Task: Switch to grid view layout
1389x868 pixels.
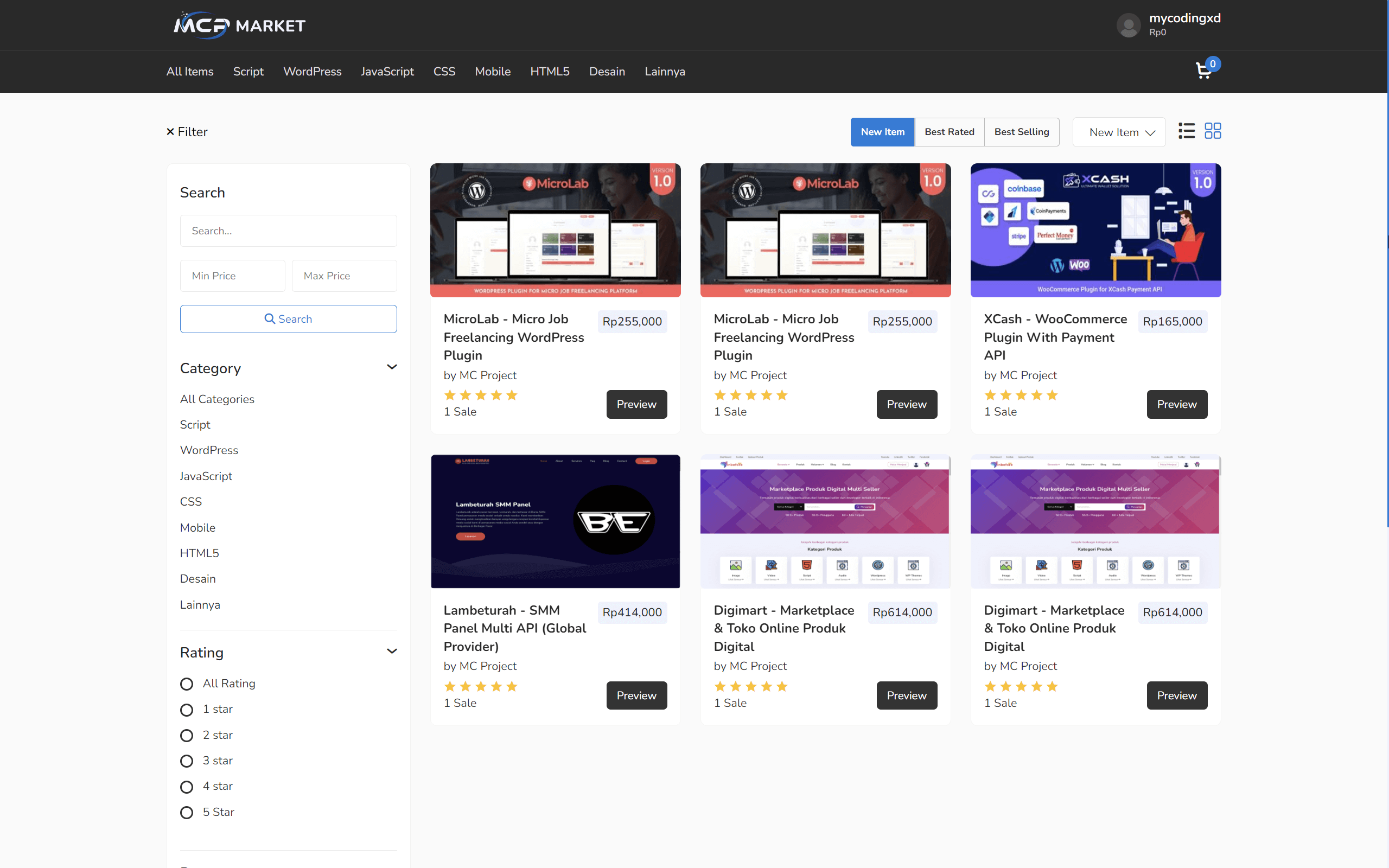Action: click(x=1212, y=131)
